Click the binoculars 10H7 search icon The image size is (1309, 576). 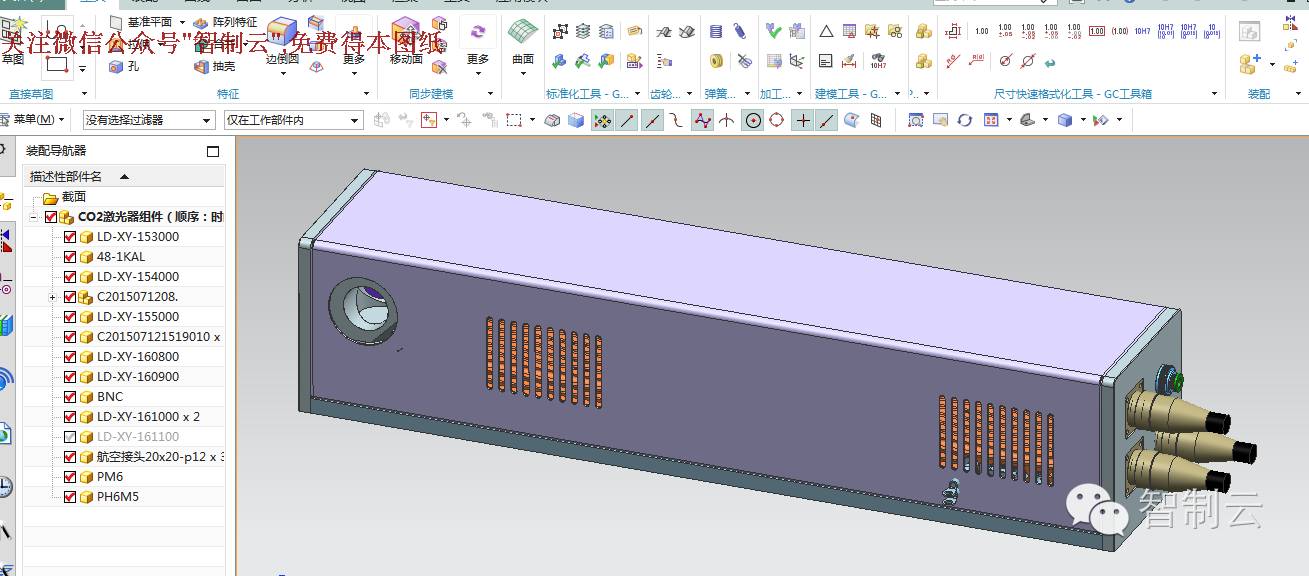(877, 61)
